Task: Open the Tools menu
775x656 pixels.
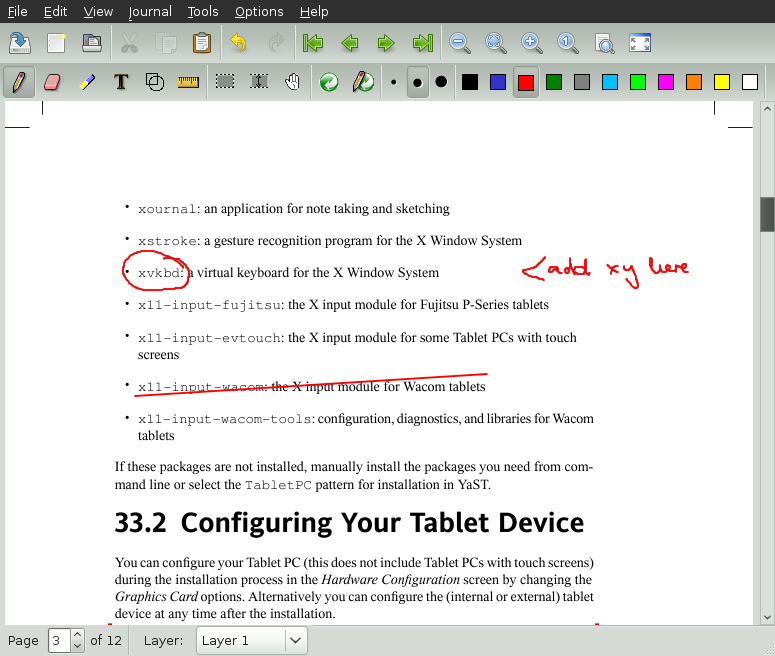Action: pos(203,11)
